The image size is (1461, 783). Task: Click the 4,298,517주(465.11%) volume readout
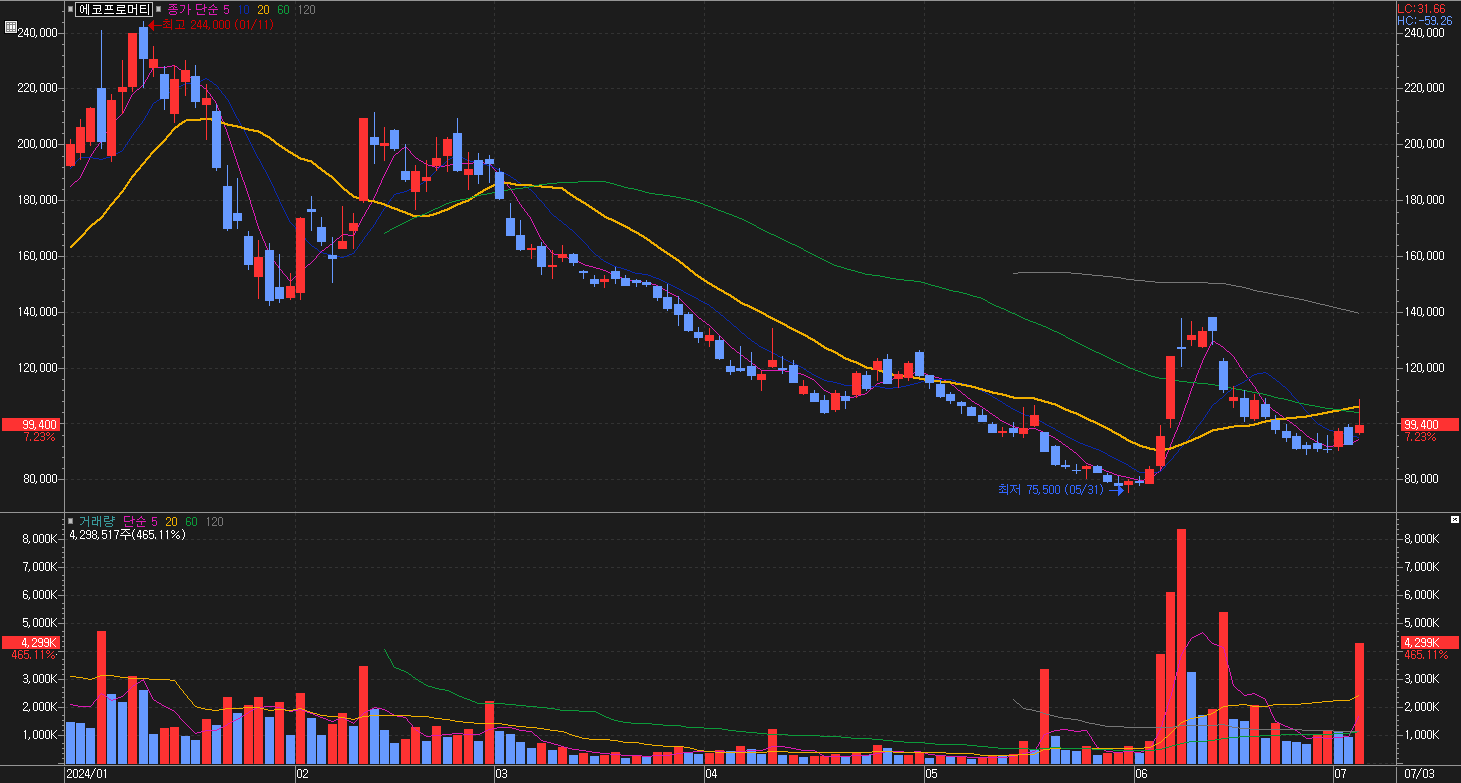click(x=127, y=535)
